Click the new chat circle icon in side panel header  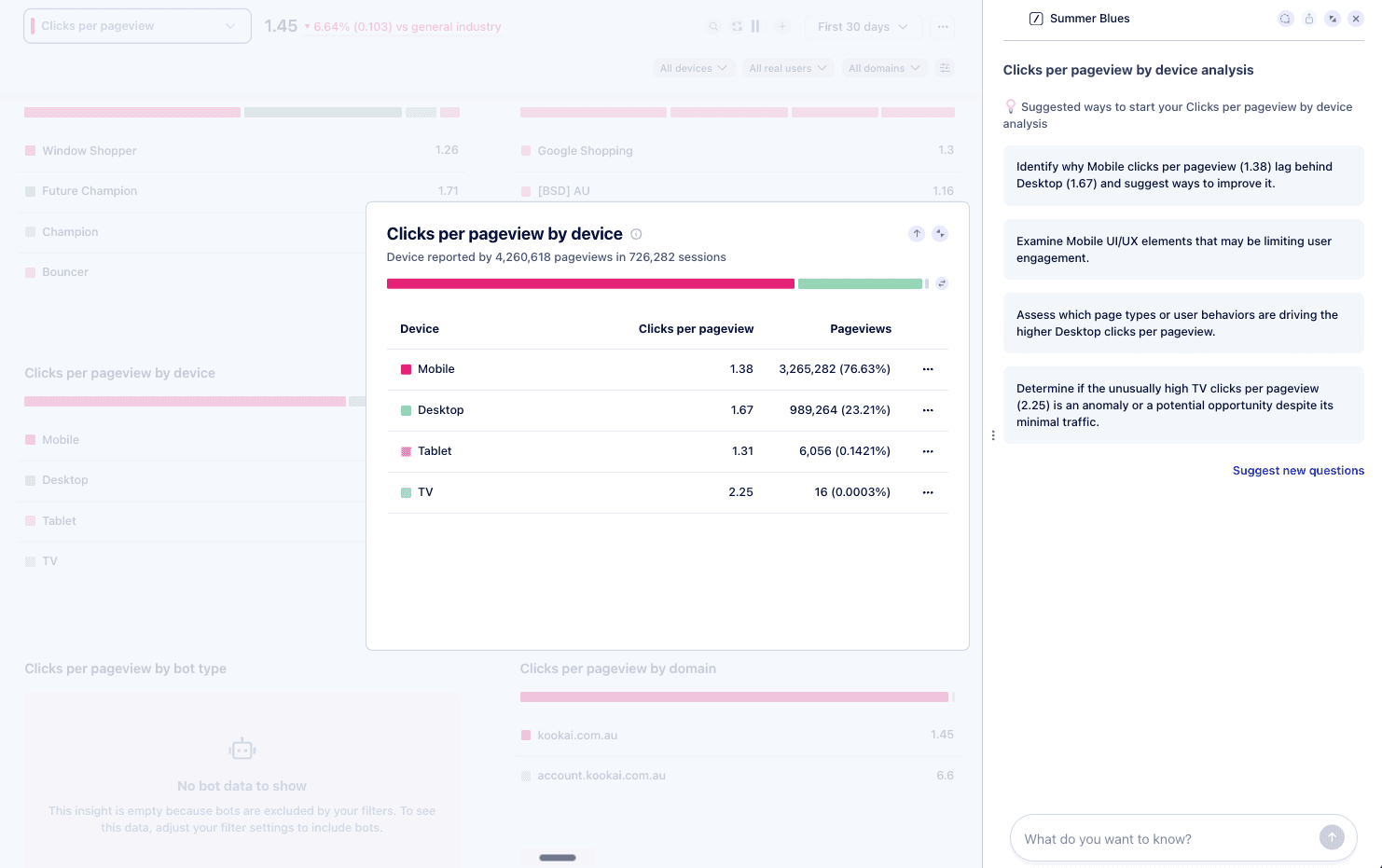[1285, 19]
